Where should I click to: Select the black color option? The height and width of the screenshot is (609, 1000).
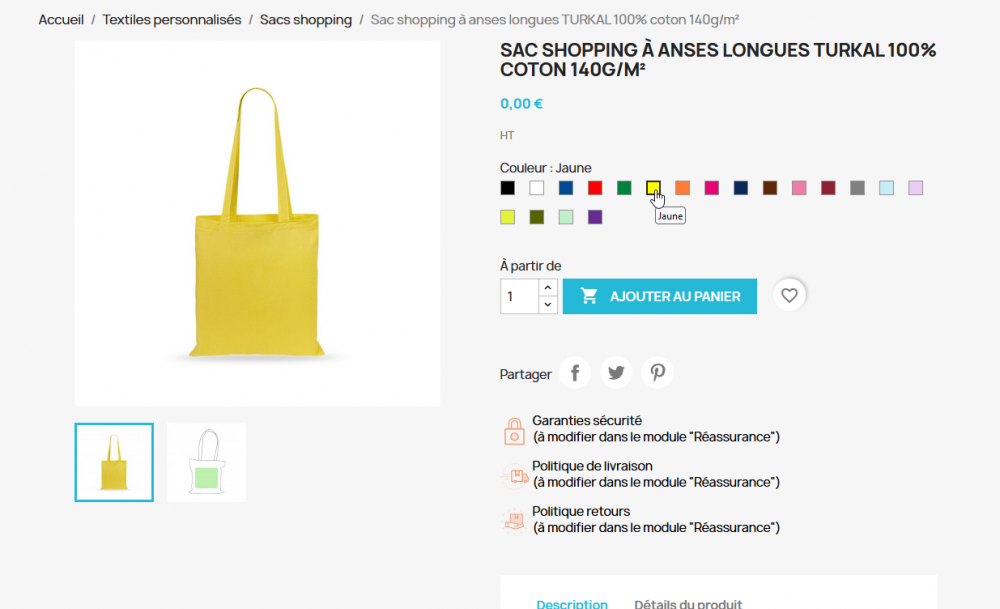[508, 188]
